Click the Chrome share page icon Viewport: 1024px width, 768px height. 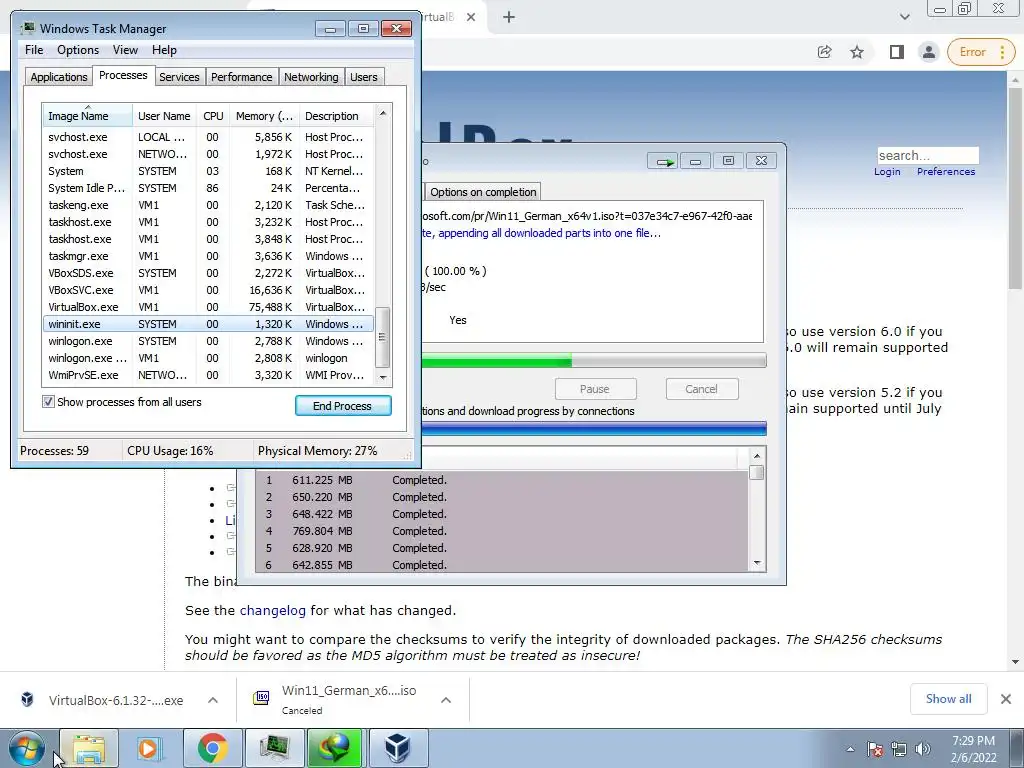coord(824,52)
